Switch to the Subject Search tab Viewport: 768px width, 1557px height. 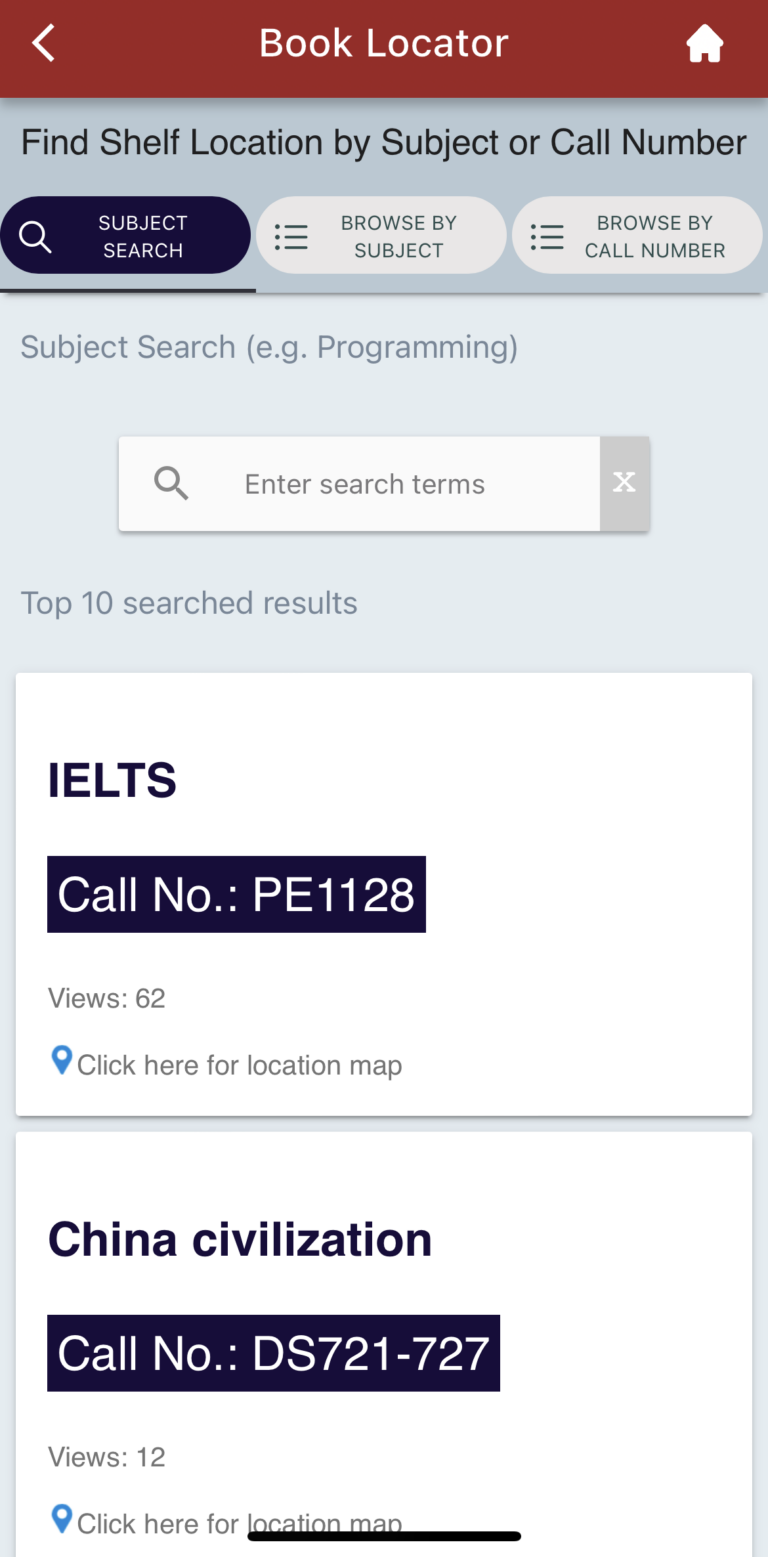click(126, 235)
